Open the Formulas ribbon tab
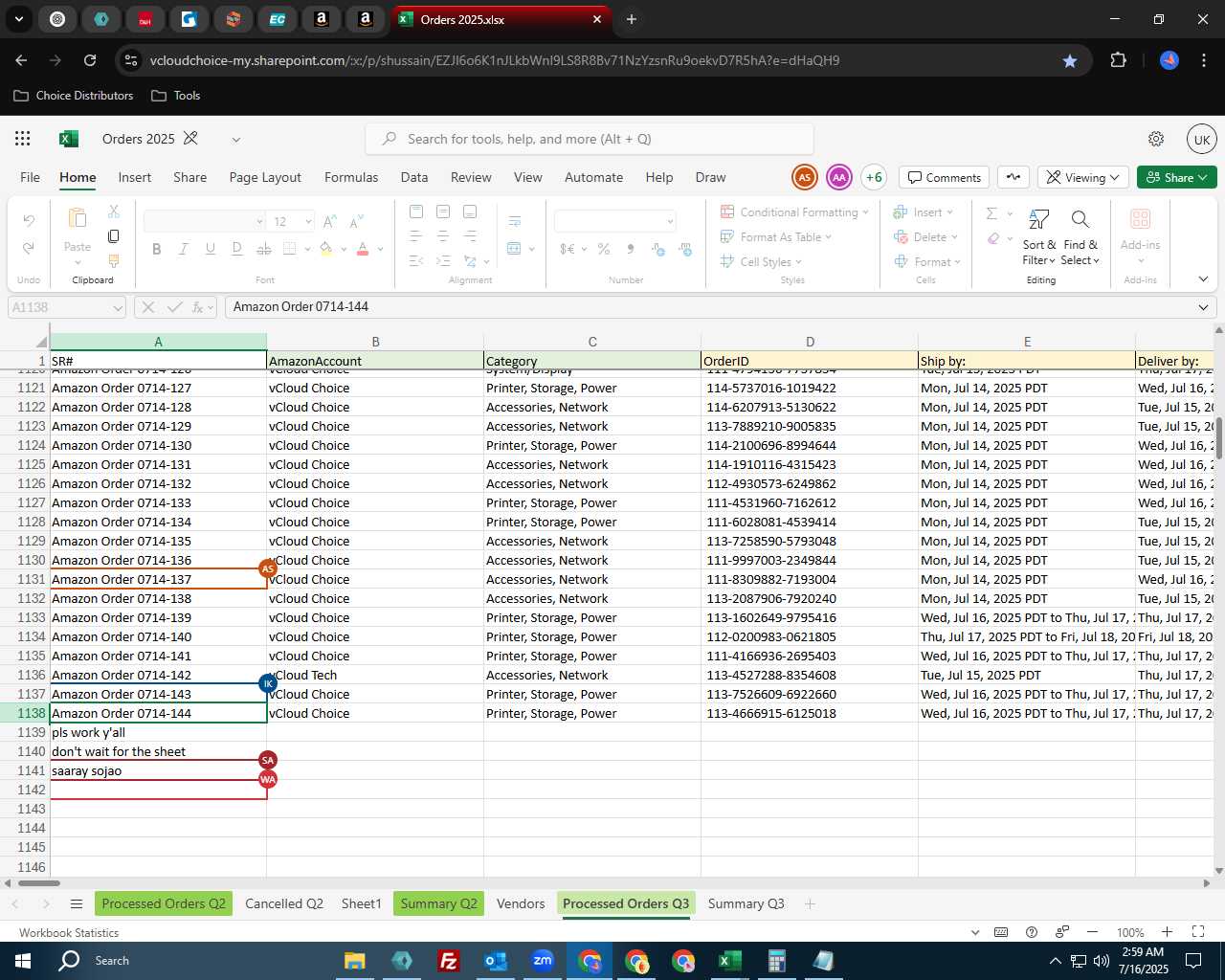 351,177
